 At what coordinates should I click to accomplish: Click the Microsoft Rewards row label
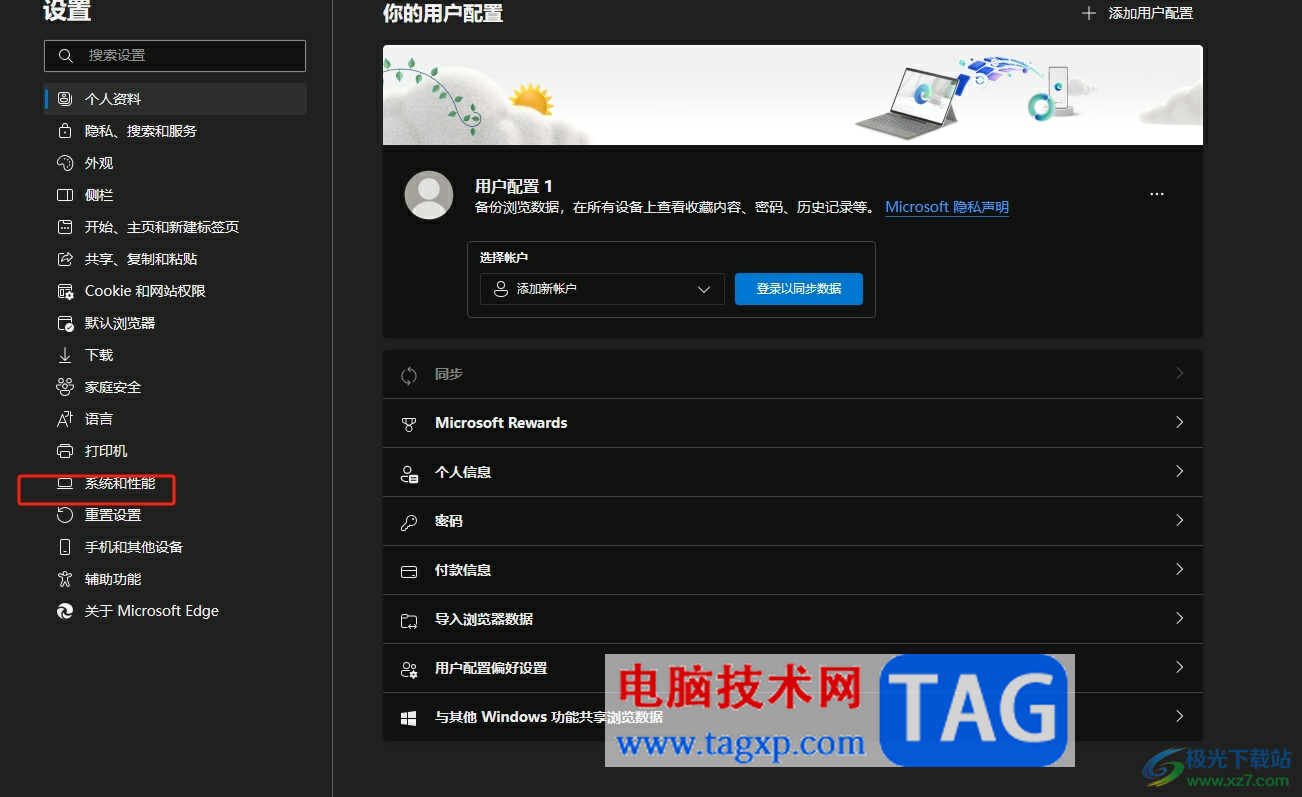pos(501,423)
